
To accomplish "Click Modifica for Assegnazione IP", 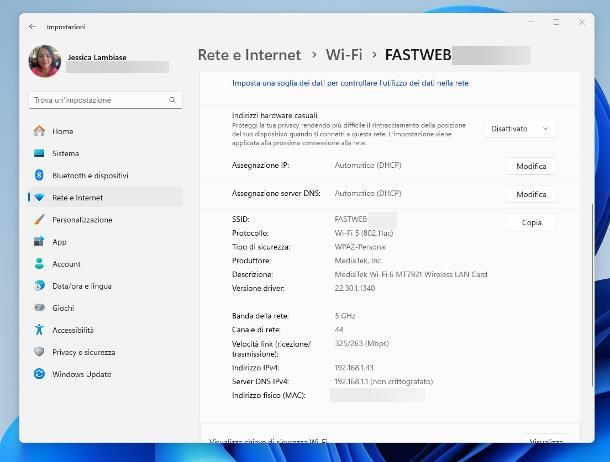I will 531,166.
